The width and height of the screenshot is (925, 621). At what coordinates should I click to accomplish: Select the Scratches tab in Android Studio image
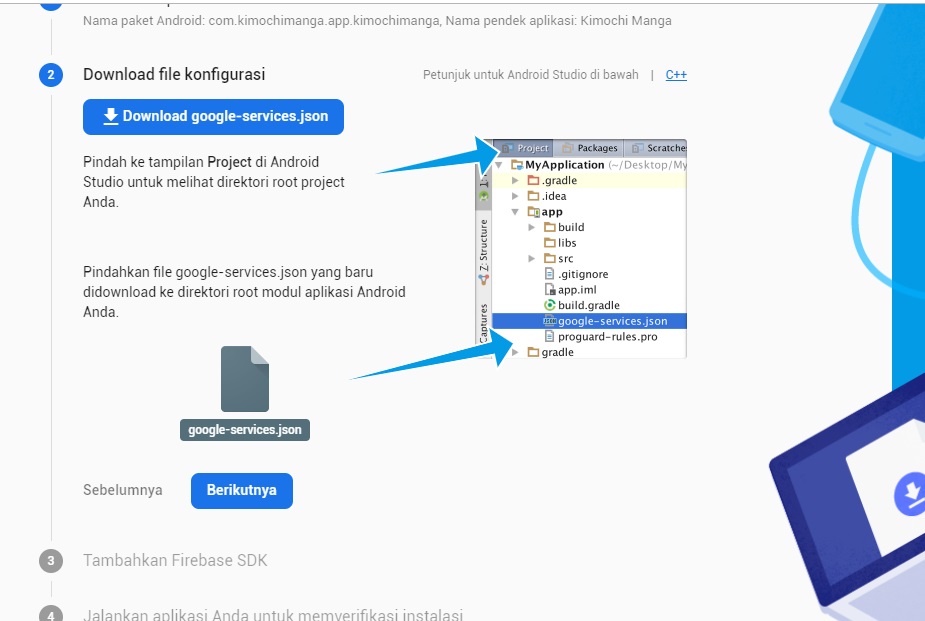tap(656, 148)
